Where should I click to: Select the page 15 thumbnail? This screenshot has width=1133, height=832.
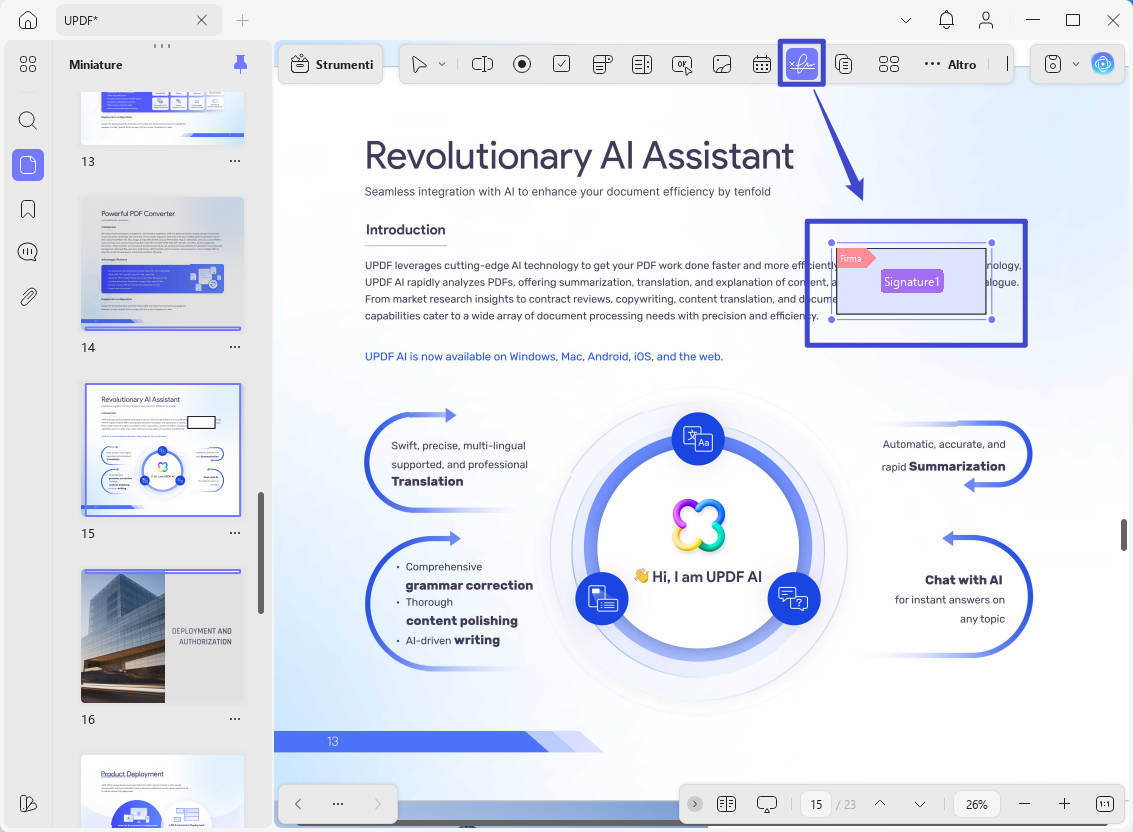click(x=163, y=450)
